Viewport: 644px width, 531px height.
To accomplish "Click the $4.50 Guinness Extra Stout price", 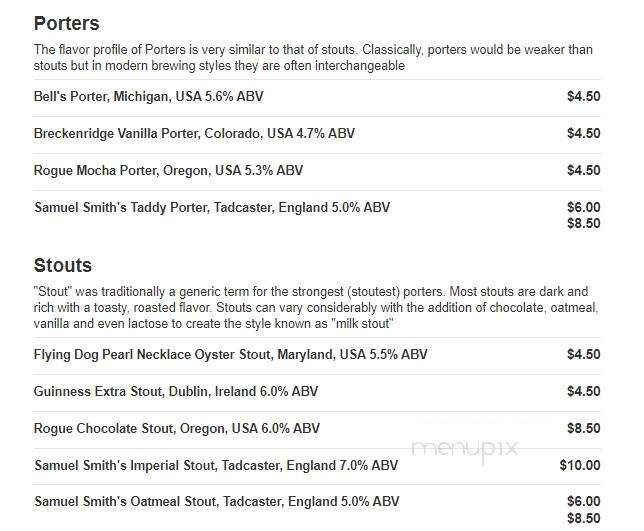I will (x=583, y=391).
